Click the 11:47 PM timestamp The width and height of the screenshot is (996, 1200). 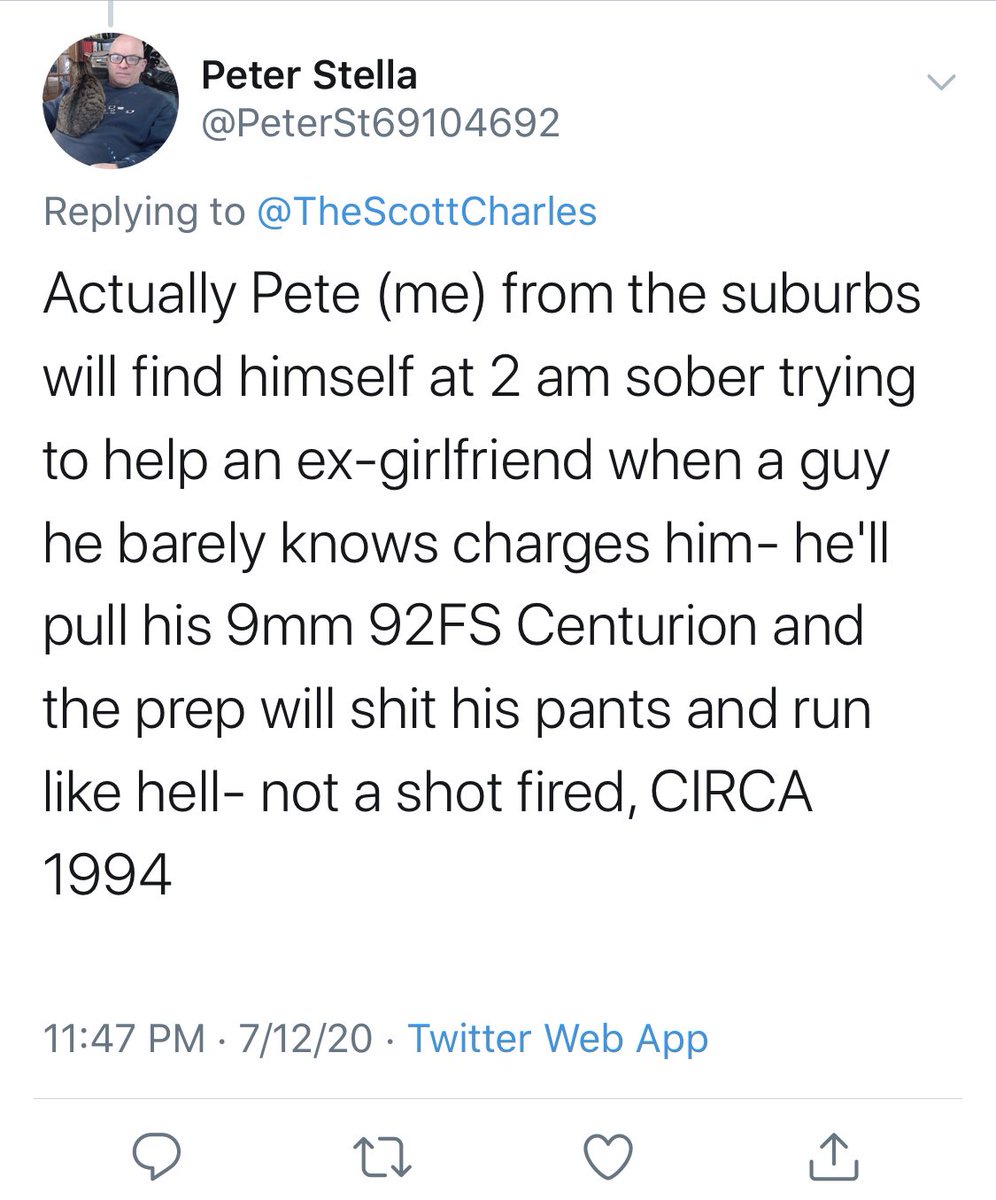point(116,1039)
